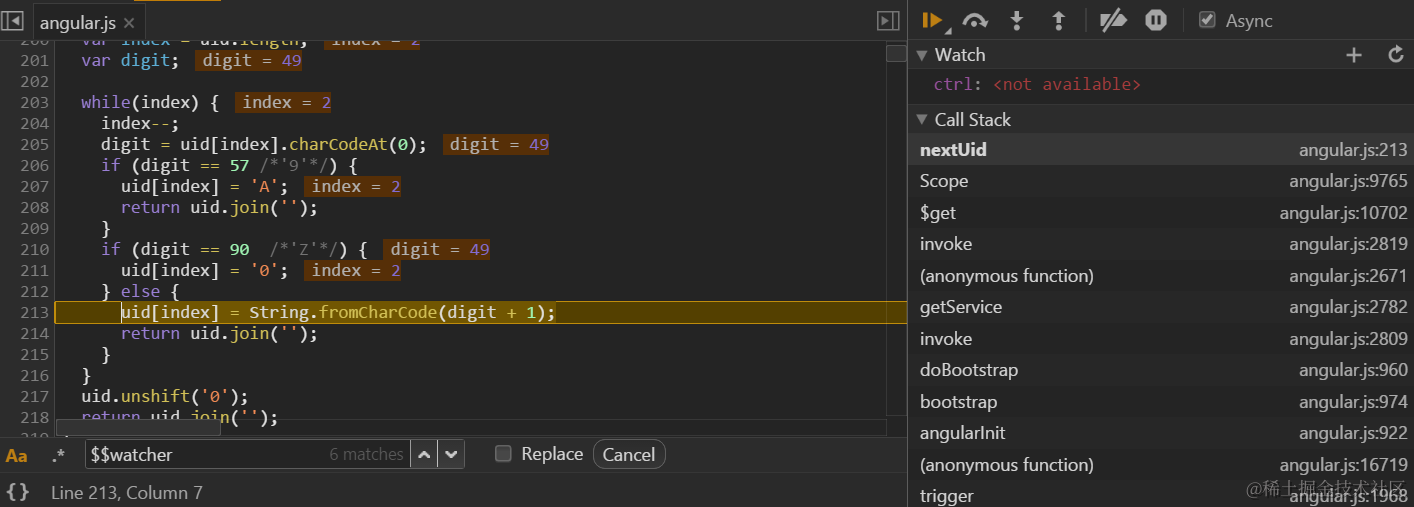The width and height of the screenshot is (1414, 507).
Task: Hide the debugger sidebar panel
Action: pos(887,20)
